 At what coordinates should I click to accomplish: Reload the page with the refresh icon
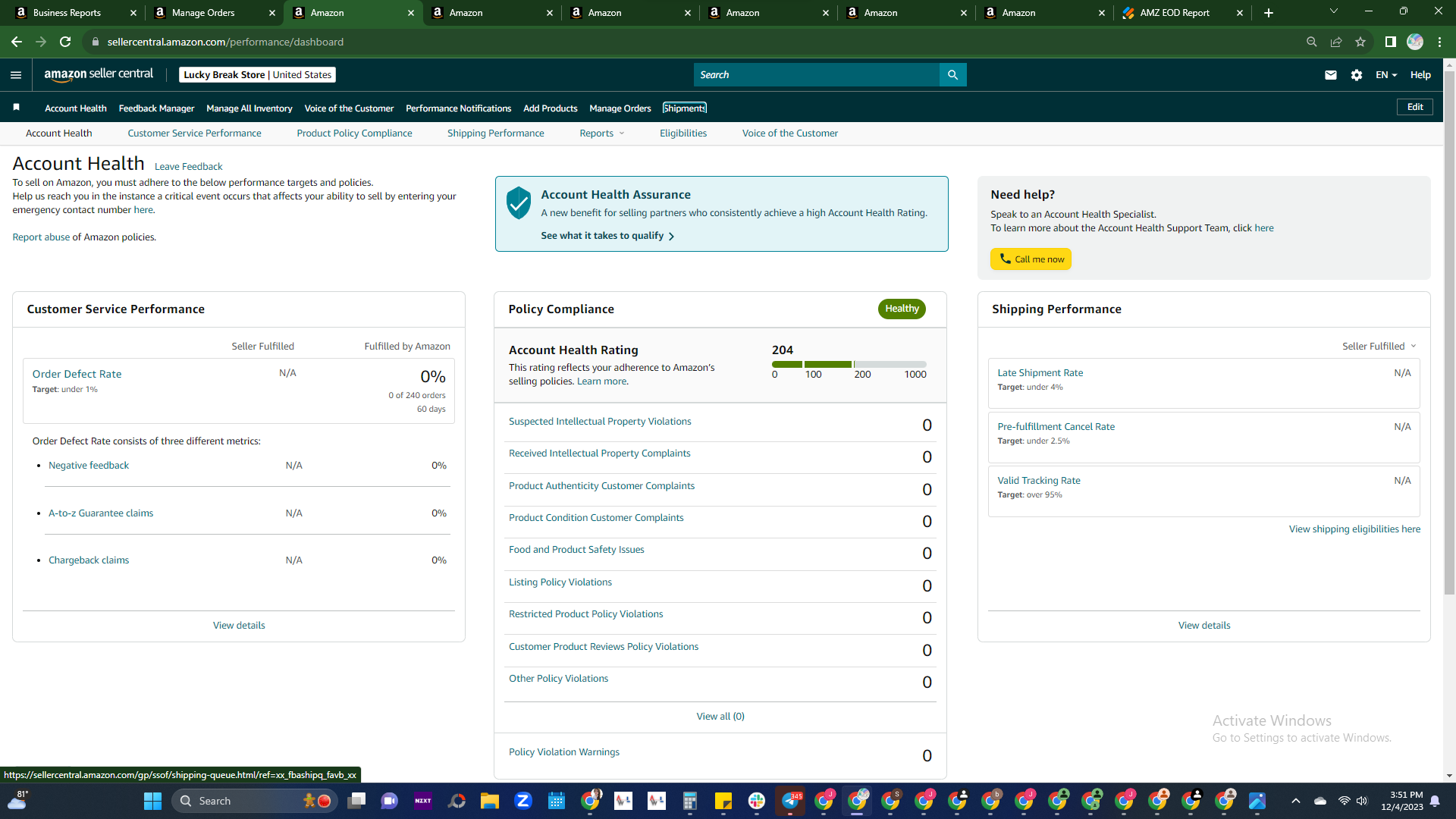pyautogui.click(x=65, y=42)
